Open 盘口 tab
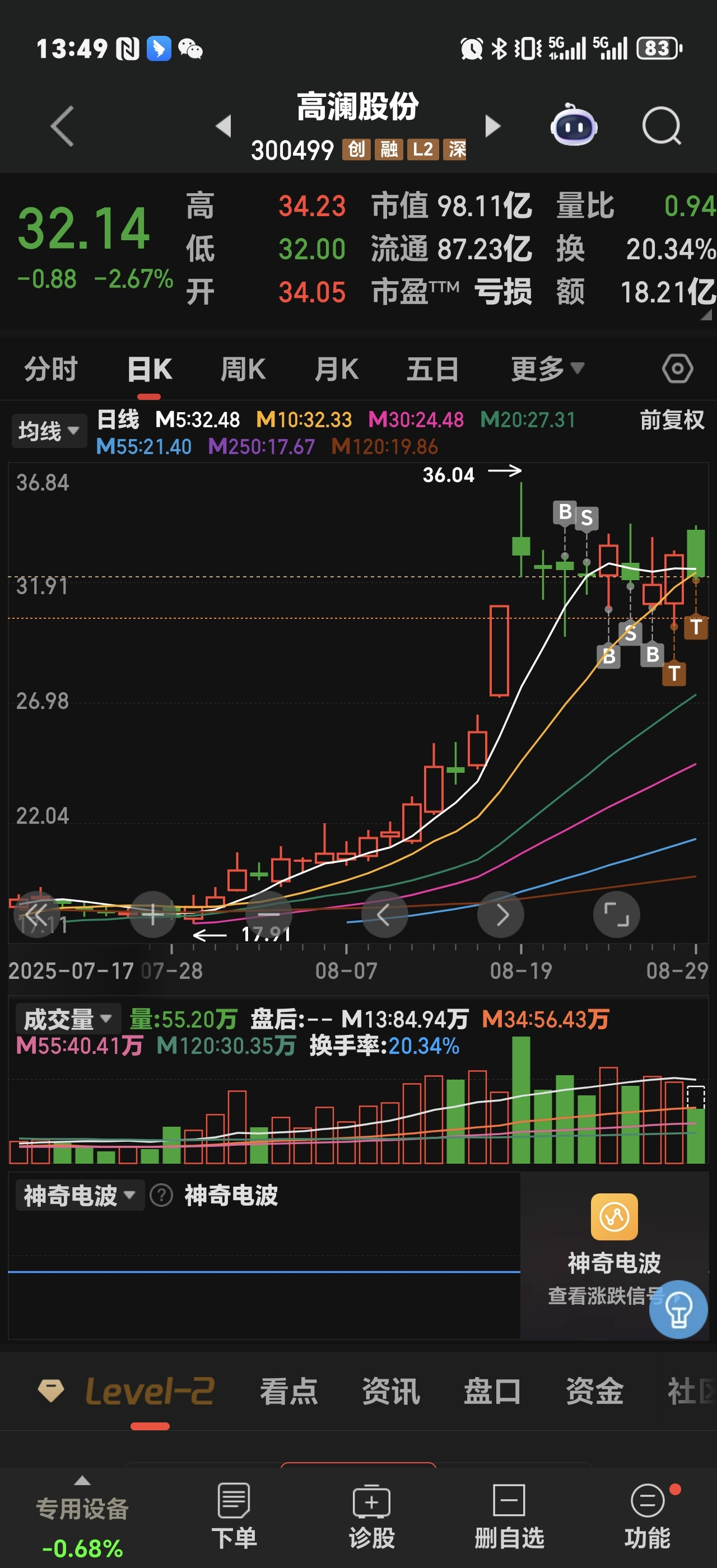The image size is (717, 1568). pyautogui.click(x=492, y=1391)
